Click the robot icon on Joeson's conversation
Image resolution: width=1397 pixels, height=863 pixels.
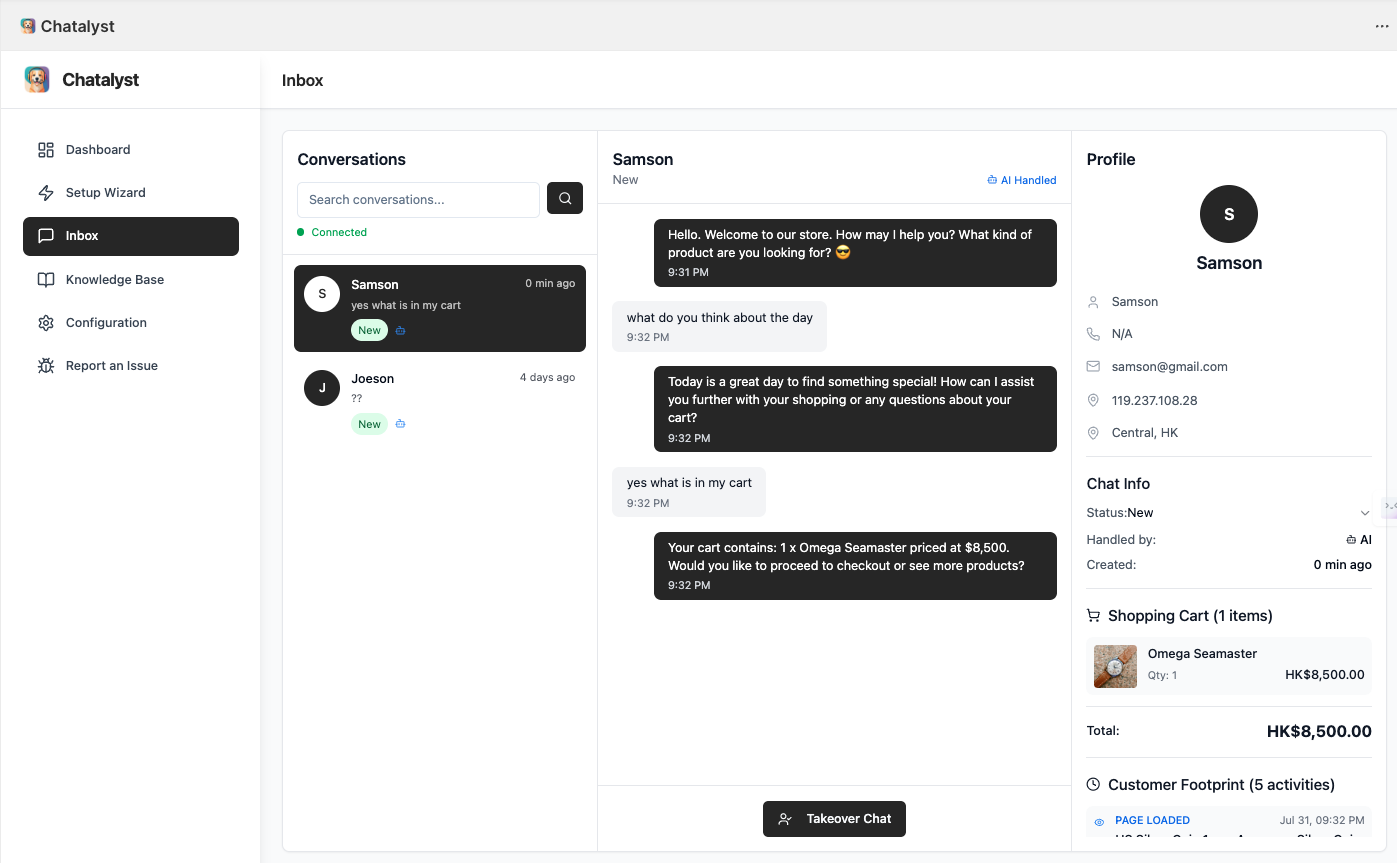tap(401, 424)
